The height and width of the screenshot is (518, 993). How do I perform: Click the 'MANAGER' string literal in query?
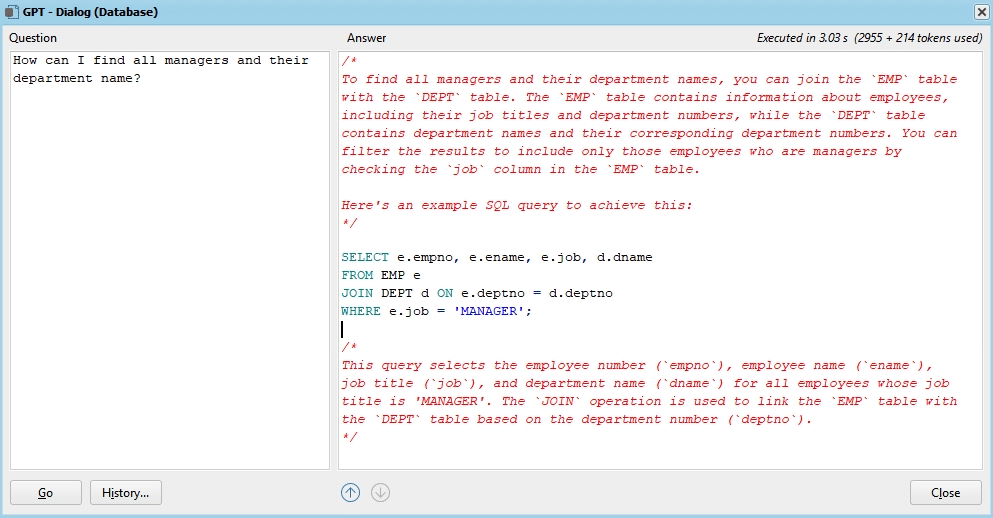tap(488, 311)
